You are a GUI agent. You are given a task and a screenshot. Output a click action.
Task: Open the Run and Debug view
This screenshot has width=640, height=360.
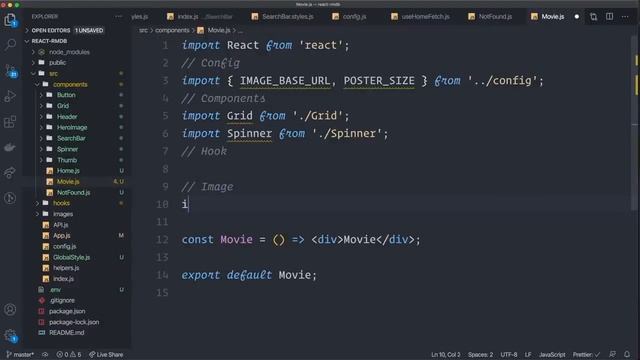tap(10, 96)
